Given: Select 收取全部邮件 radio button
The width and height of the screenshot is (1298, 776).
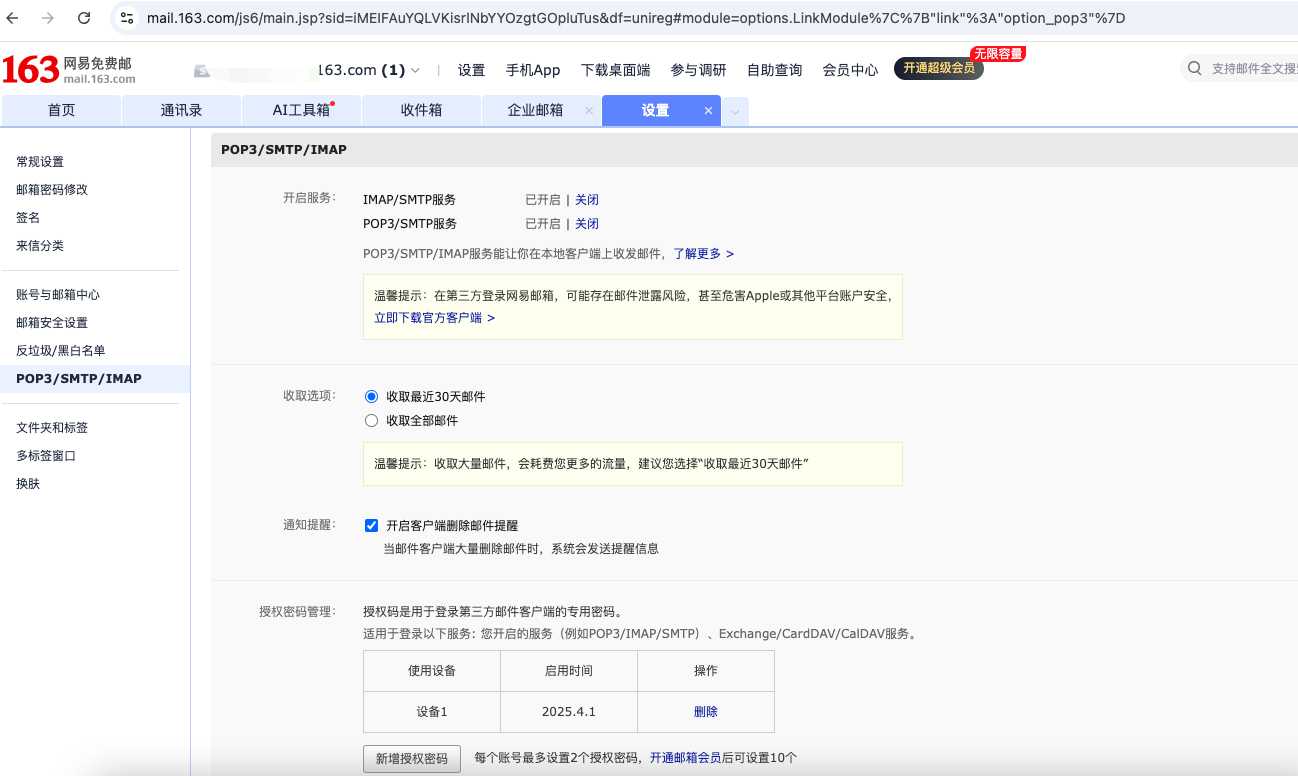Looking at the screenshot, I should pos(372,421).
